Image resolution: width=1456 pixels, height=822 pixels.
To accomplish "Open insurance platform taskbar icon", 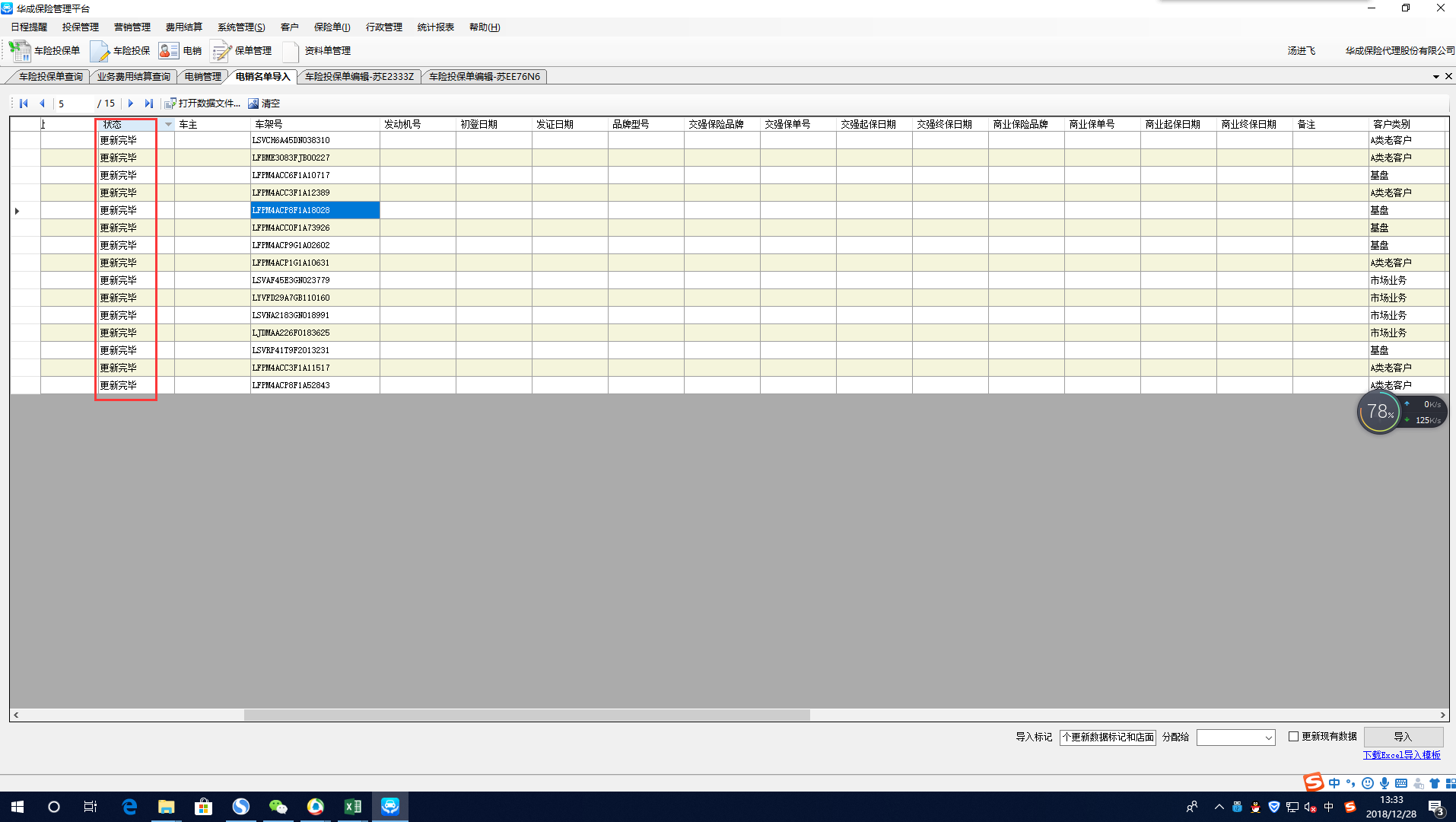I will tap(389, 807).
